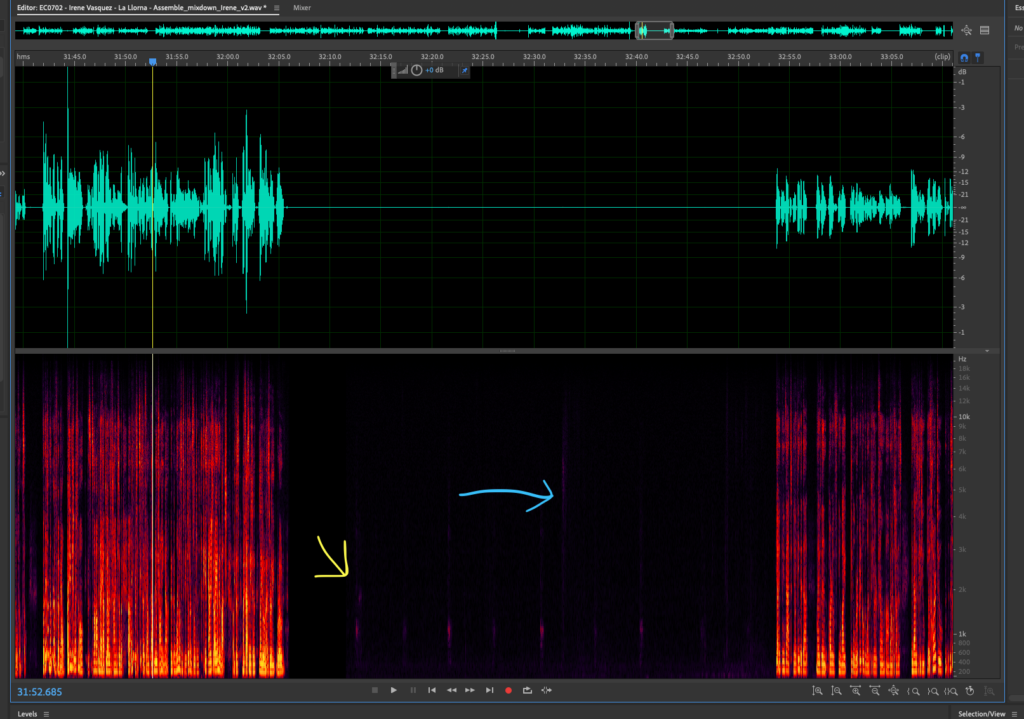Click the Selection/View panel tab
Image resolution: width=1024 pixels, height=719 pixels.
[x=982, y=714]
